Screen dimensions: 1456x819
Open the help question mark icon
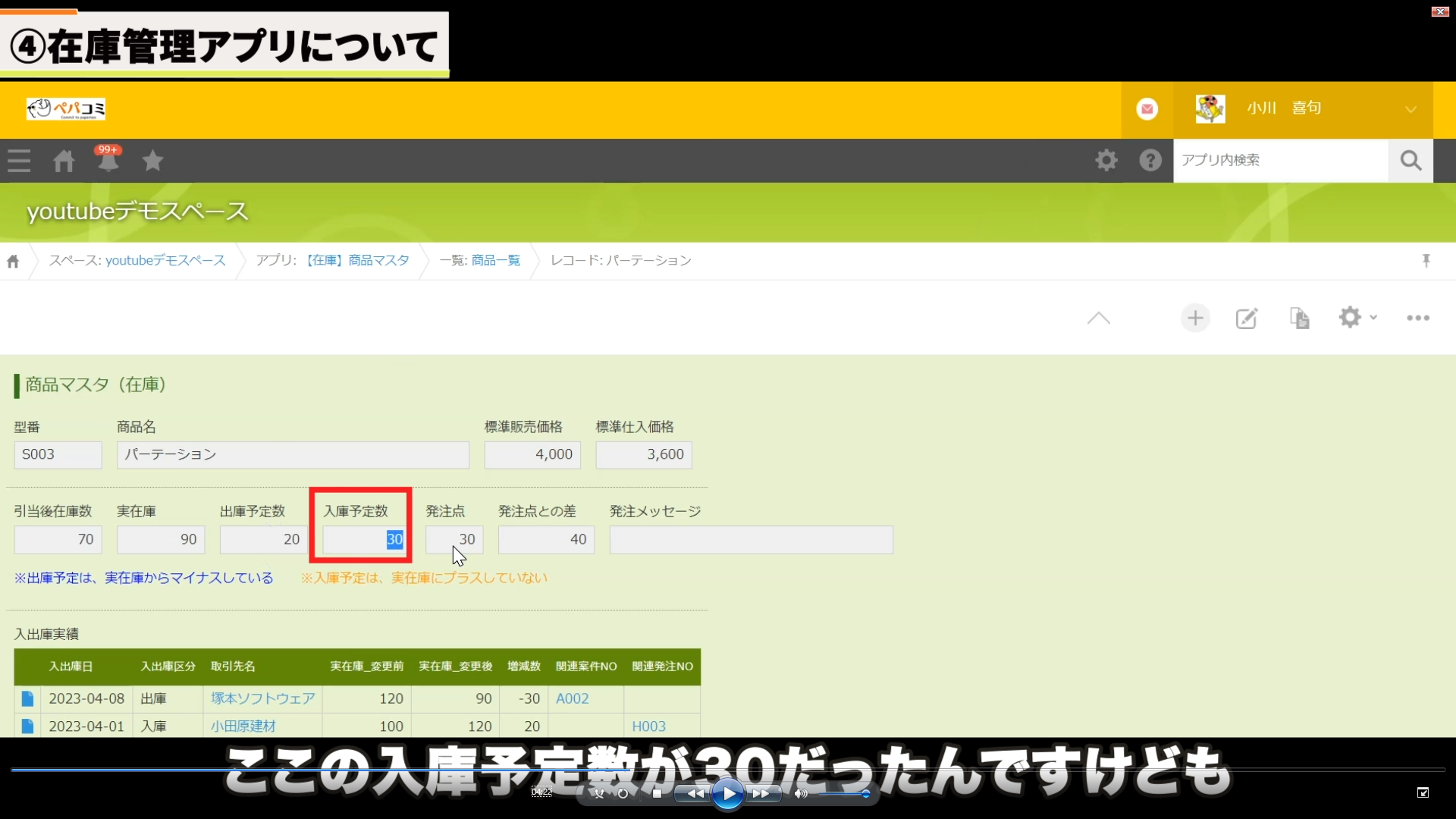[1150, 160]
